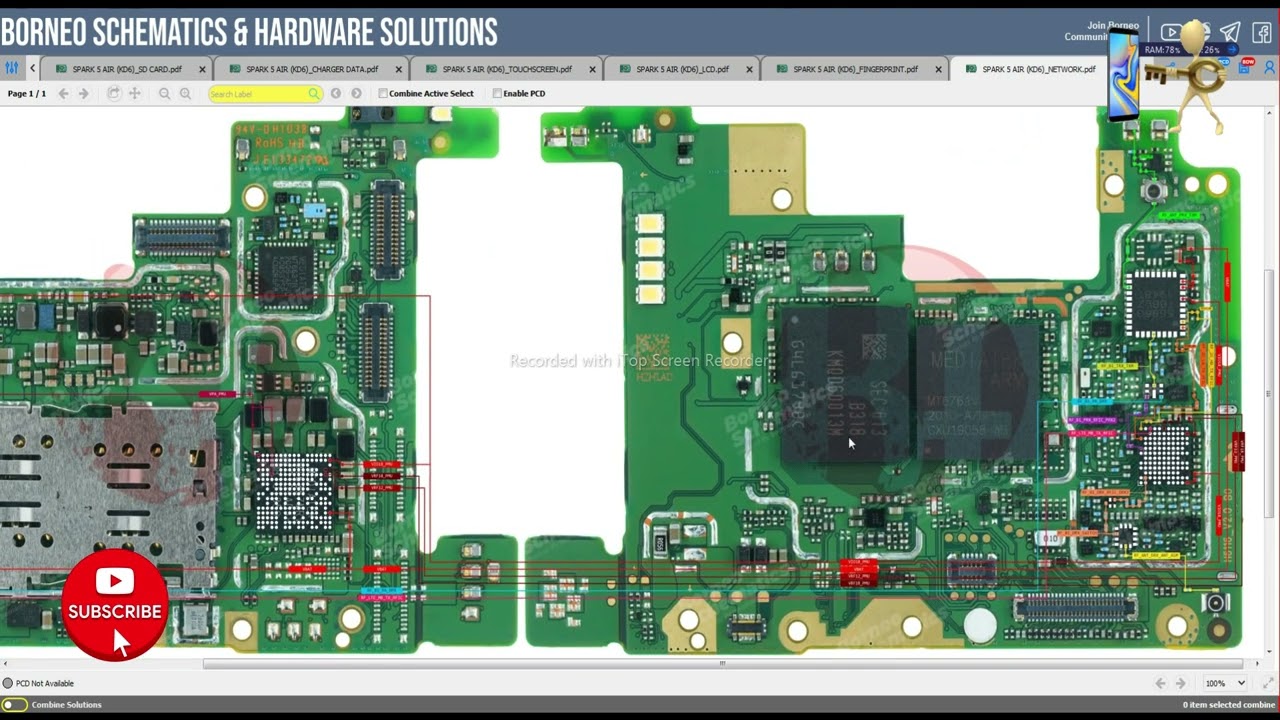Close the SD CARD pdf tab
The width and height of the screenshot is (1280, 720).
pyautogui.click(x=203, y=70)
